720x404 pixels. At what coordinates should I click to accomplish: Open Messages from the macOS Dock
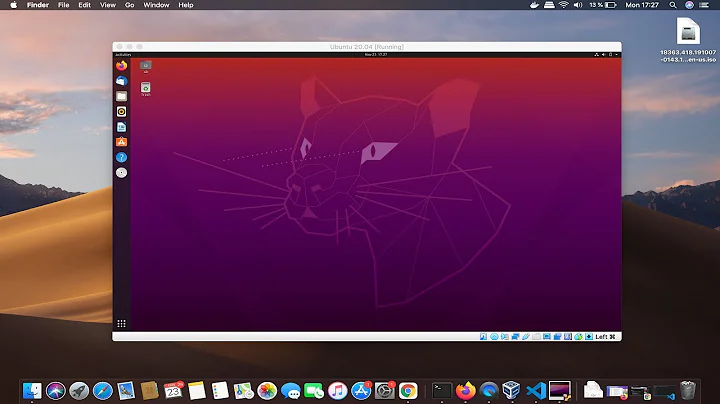click(x=290, y=391)
